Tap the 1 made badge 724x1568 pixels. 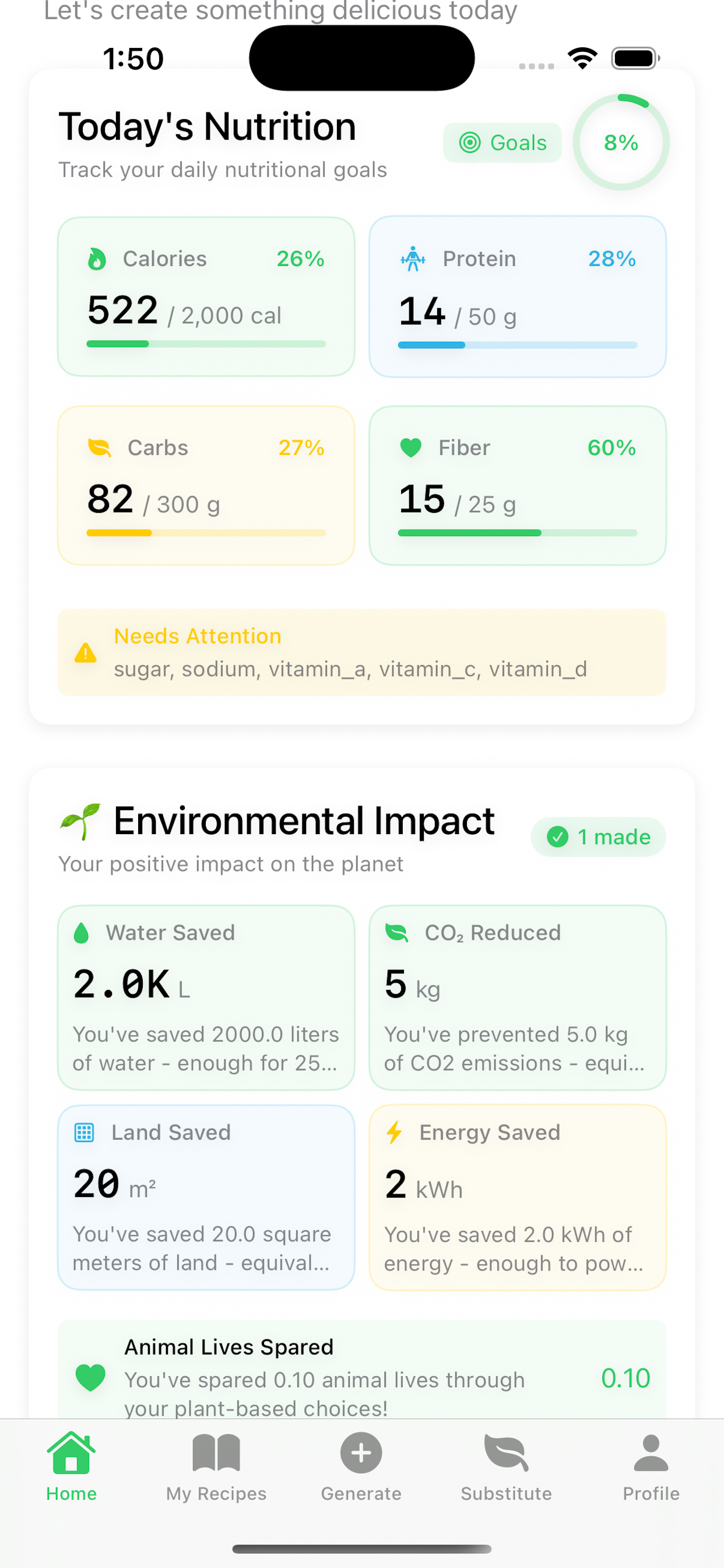(x=598, y=837)
